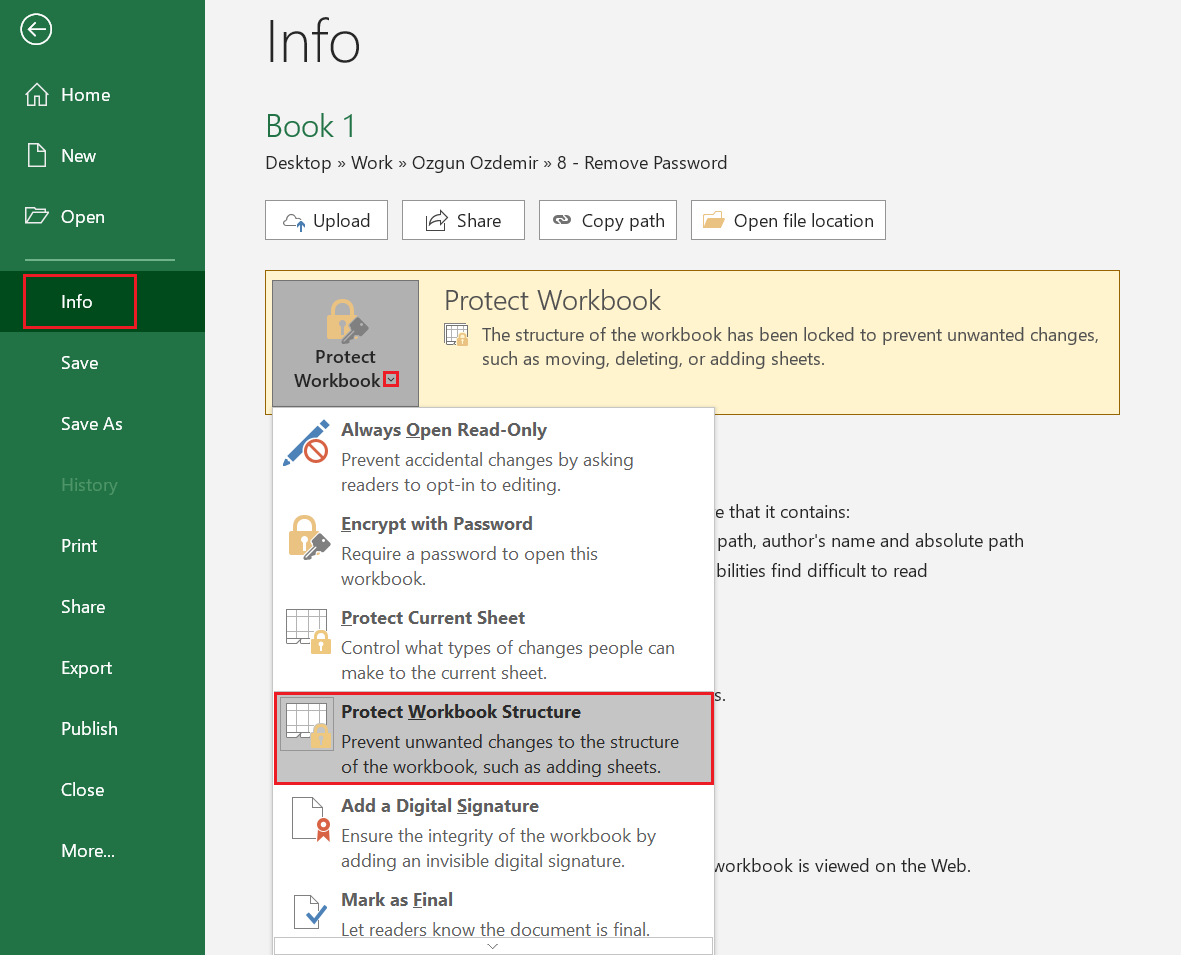1181x955 pixels.
Task: Open the Save As tab
Action: (92, 424)
